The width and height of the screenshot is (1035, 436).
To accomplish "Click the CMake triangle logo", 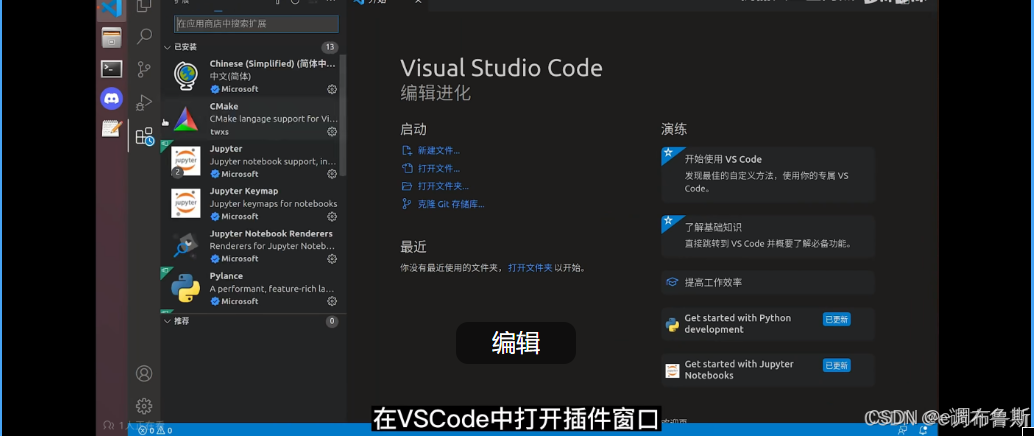I will pos(185,119).
